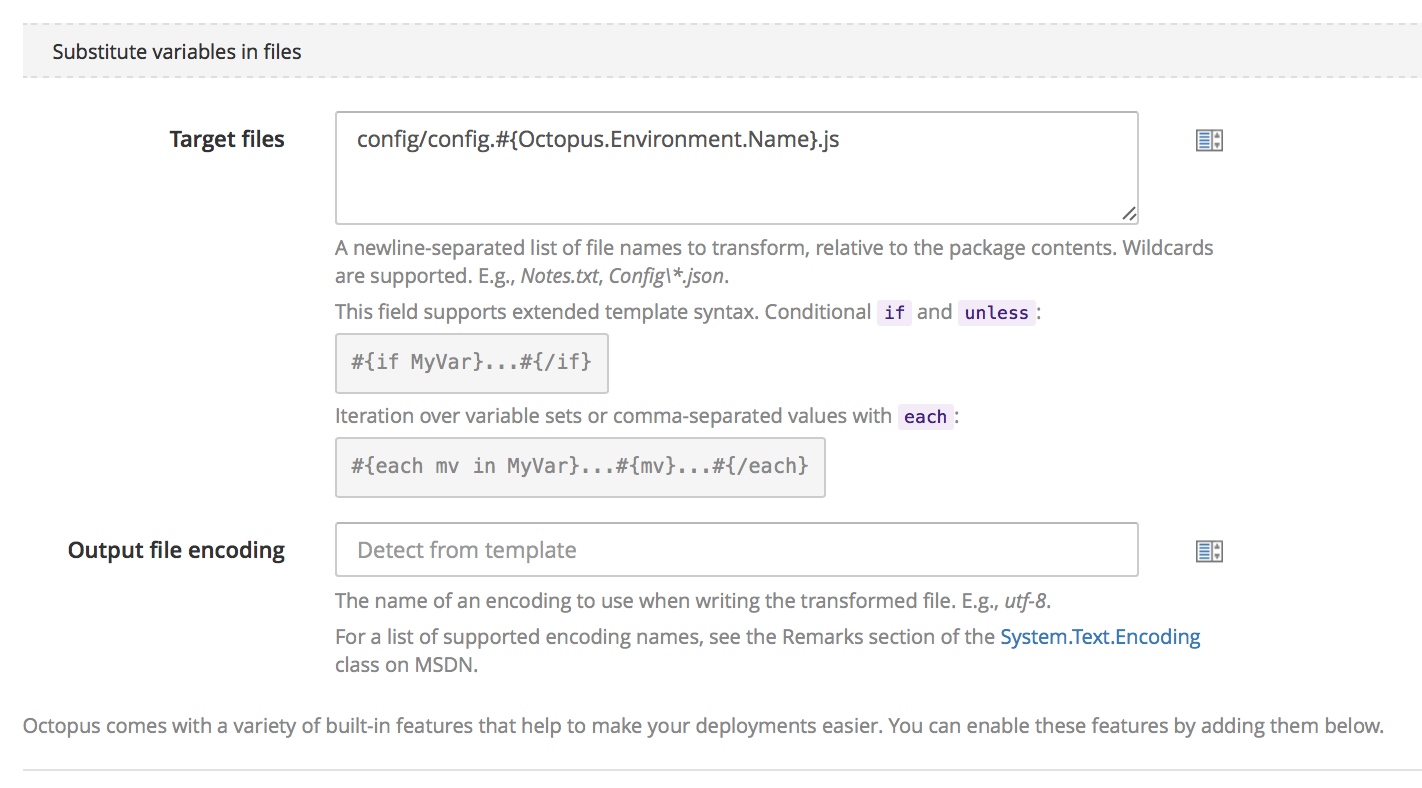Click the #{each mv in MyVar} example block
Viewport: 1422px width, 788px height.
pyautogui.click(x=579, y=466)
